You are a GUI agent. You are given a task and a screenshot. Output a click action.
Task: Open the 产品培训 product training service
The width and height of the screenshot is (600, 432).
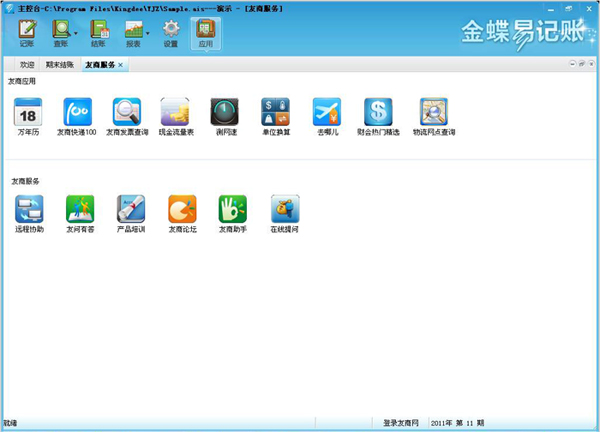point(131,214)
